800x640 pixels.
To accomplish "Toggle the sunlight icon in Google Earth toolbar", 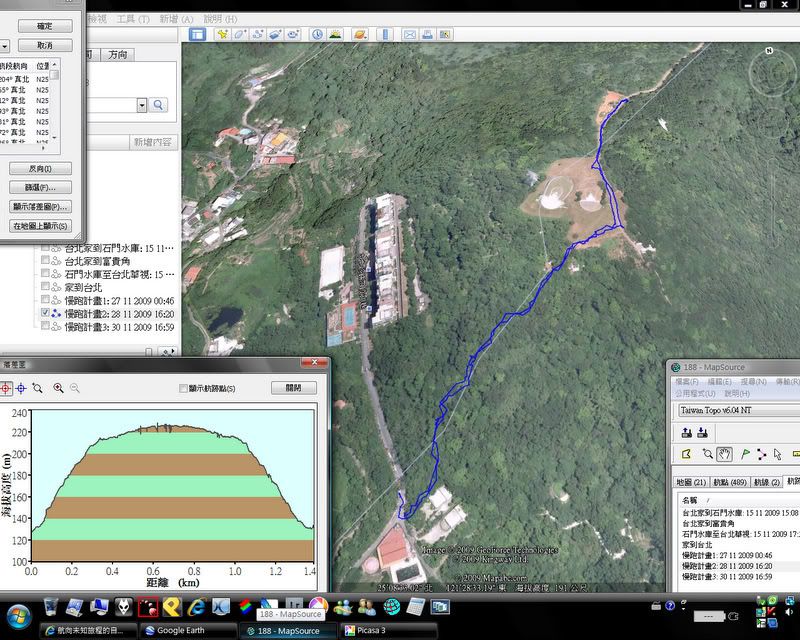I will pos(335,34).
